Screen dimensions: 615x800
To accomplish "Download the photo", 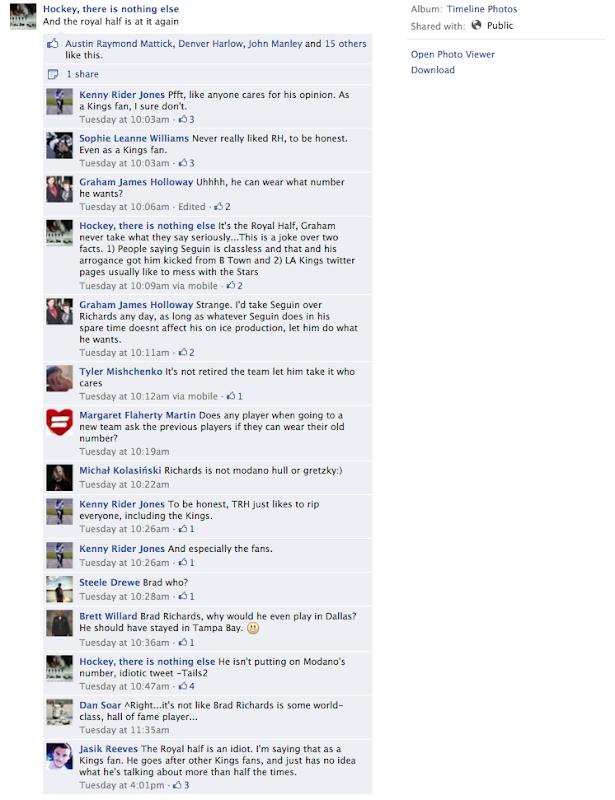I will [x=433, y=70].
